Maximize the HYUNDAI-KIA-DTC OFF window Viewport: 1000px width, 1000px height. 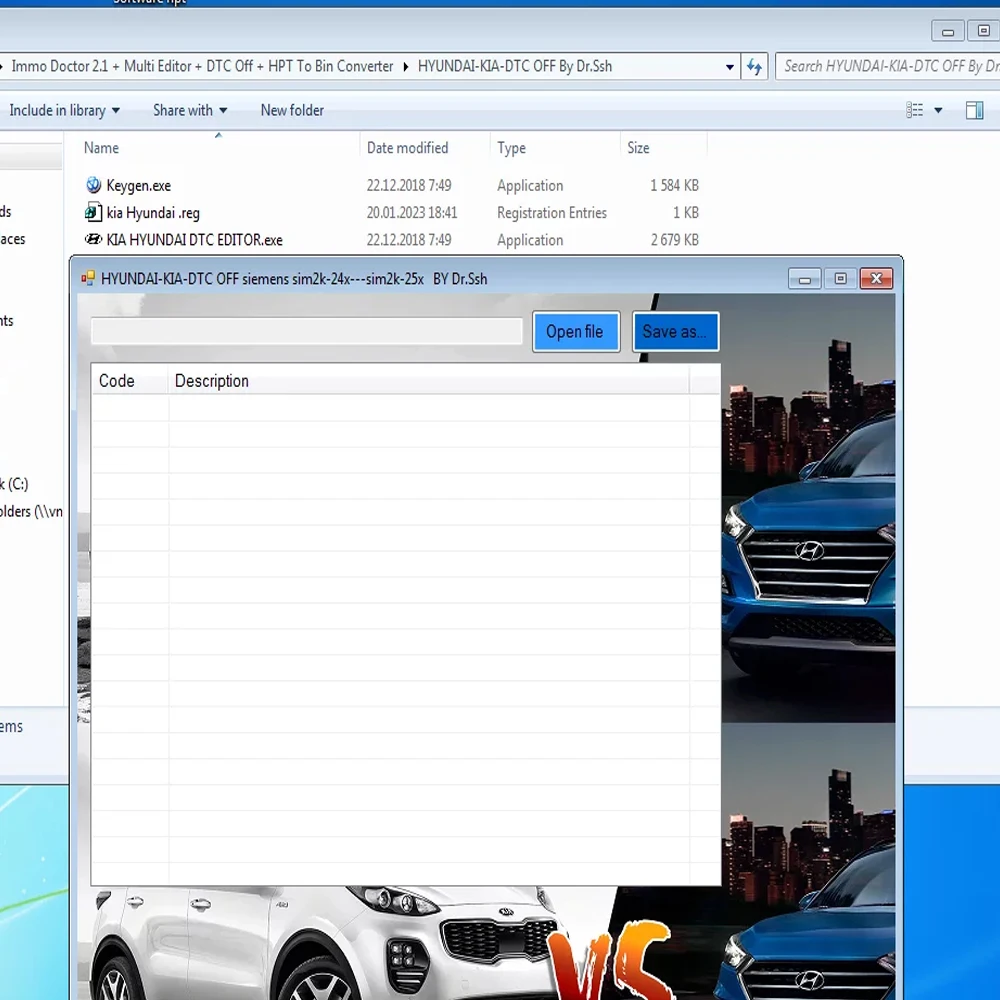840,279
